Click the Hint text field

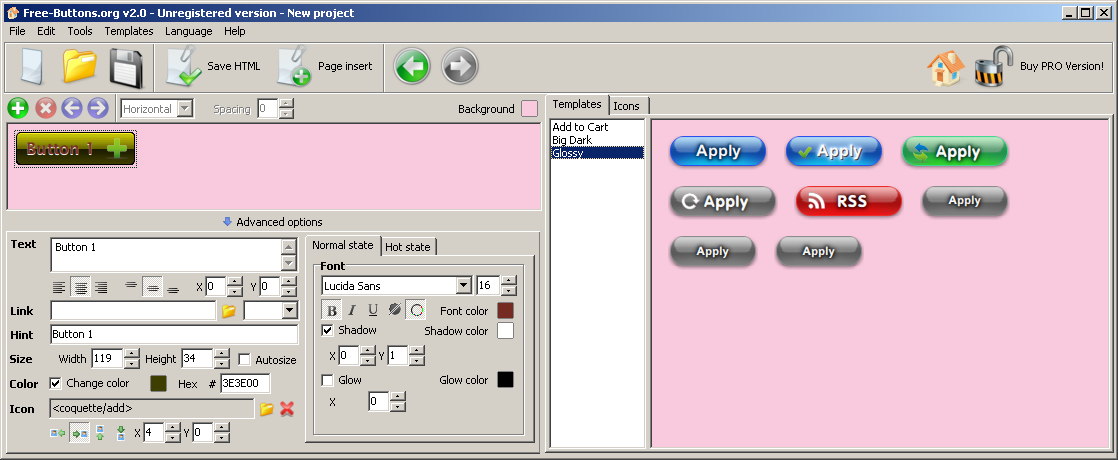(x=175, y=334)
